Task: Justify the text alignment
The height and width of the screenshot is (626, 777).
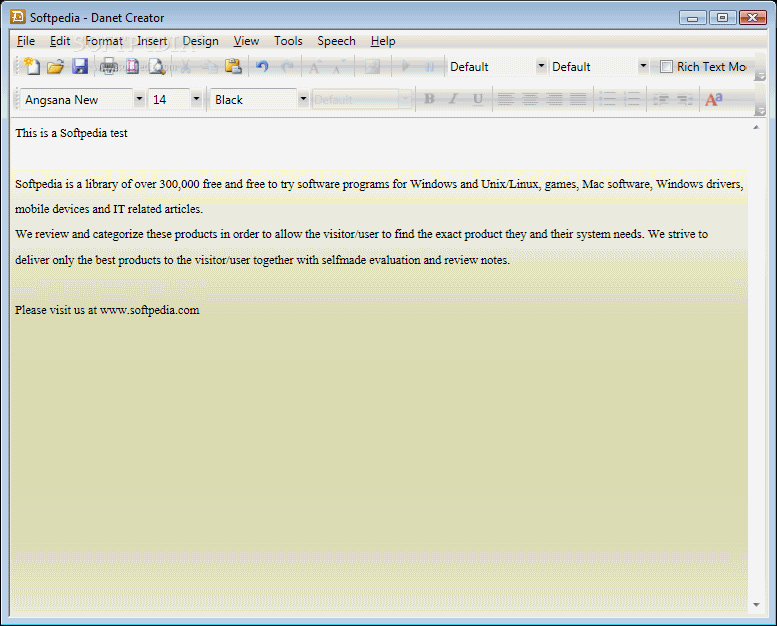Action: [x=578, y=99]
